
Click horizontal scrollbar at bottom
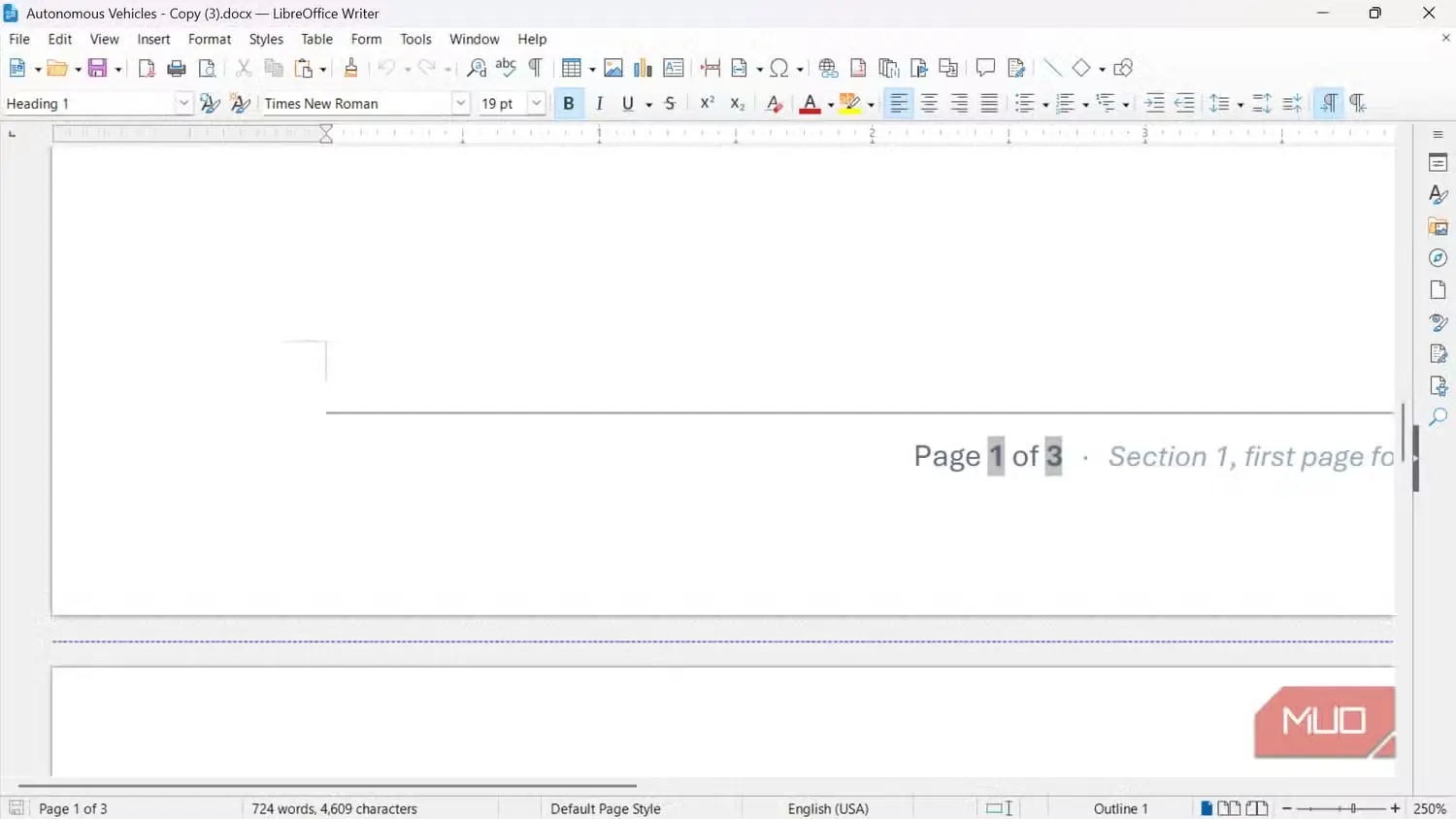pyautogui.click(x=327, y=786)
